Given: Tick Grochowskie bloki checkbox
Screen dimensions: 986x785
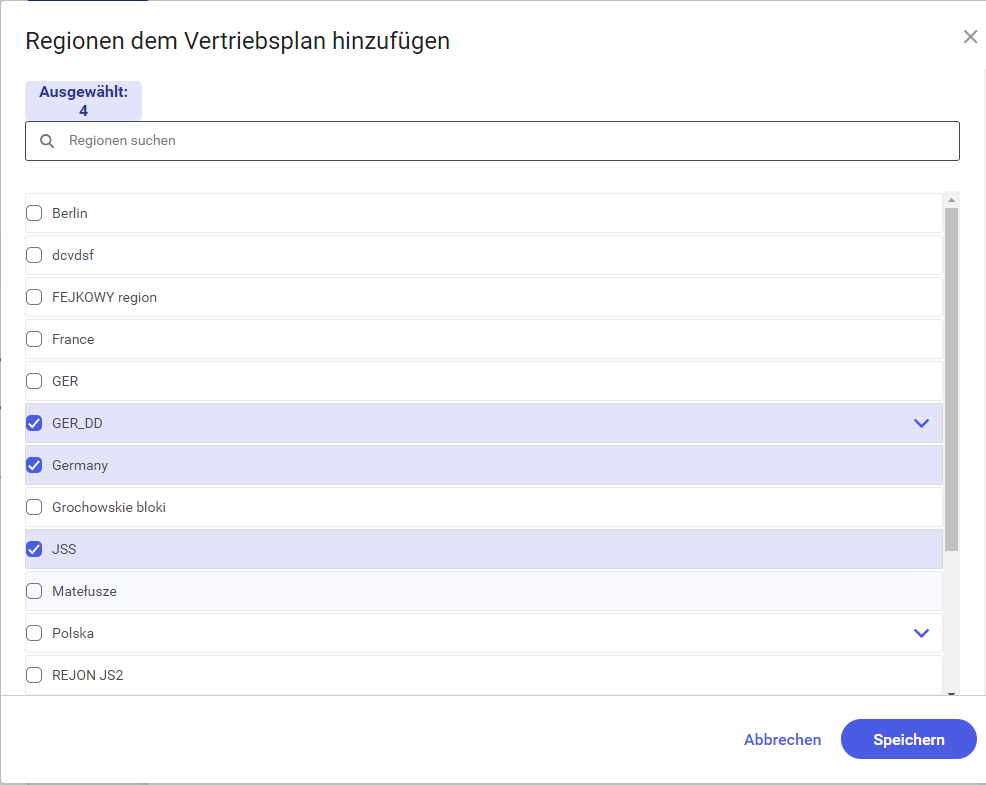Looking at the screenshot, I should (x=34, y=508).
